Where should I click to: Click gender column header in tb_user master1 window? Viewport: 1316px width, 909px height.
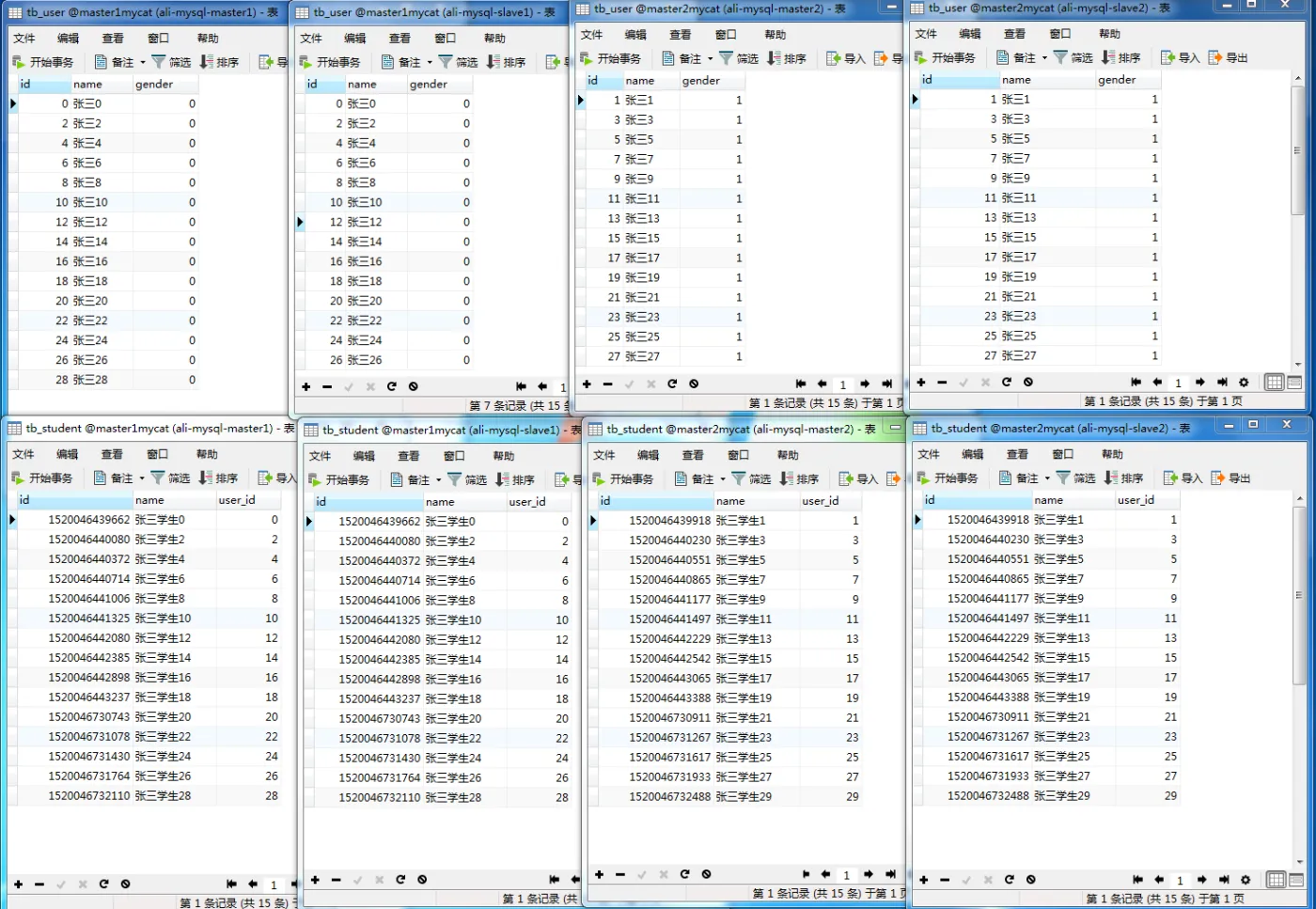tap(166, 84)
